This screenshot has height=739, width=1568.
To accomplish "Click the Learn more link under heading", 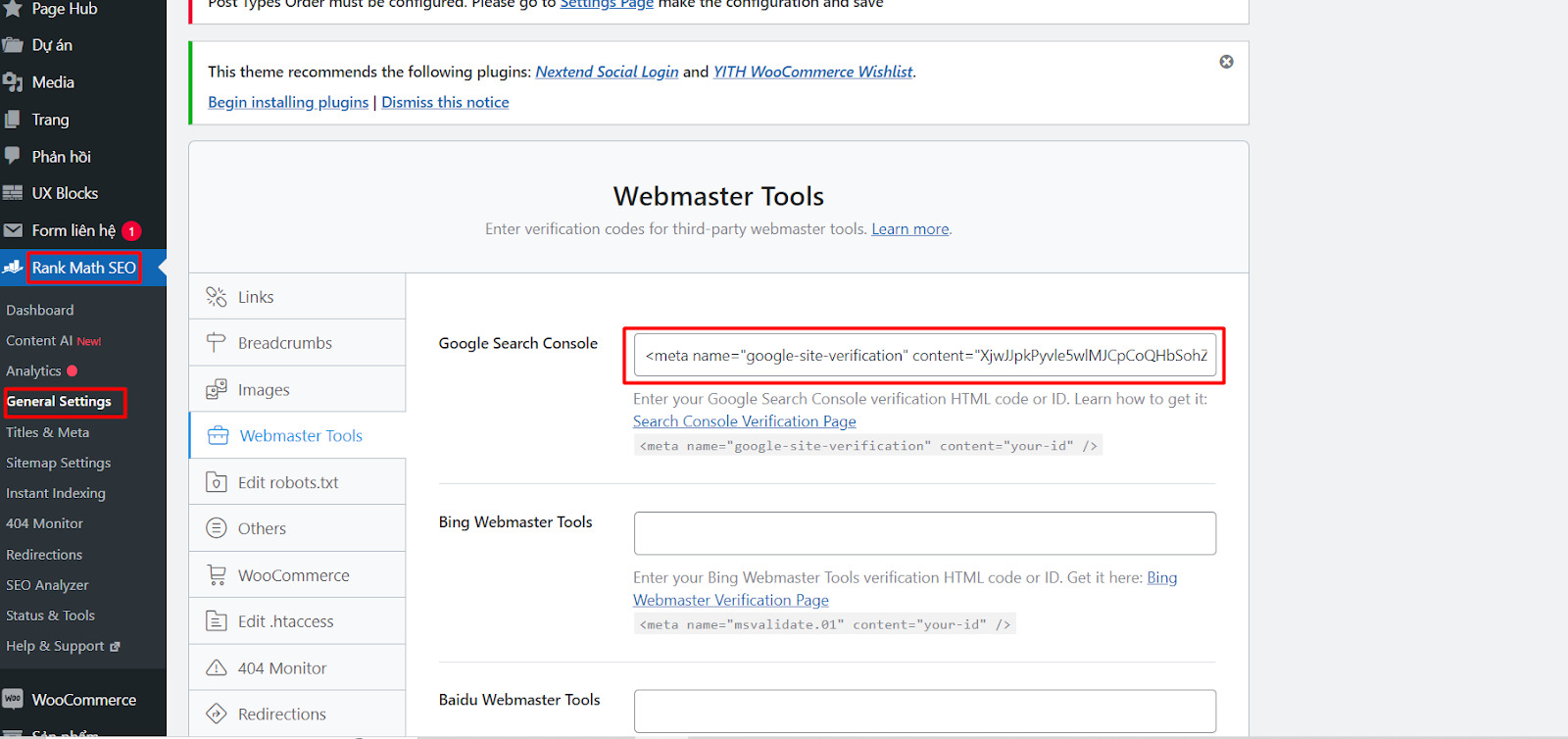I will 909,229.
